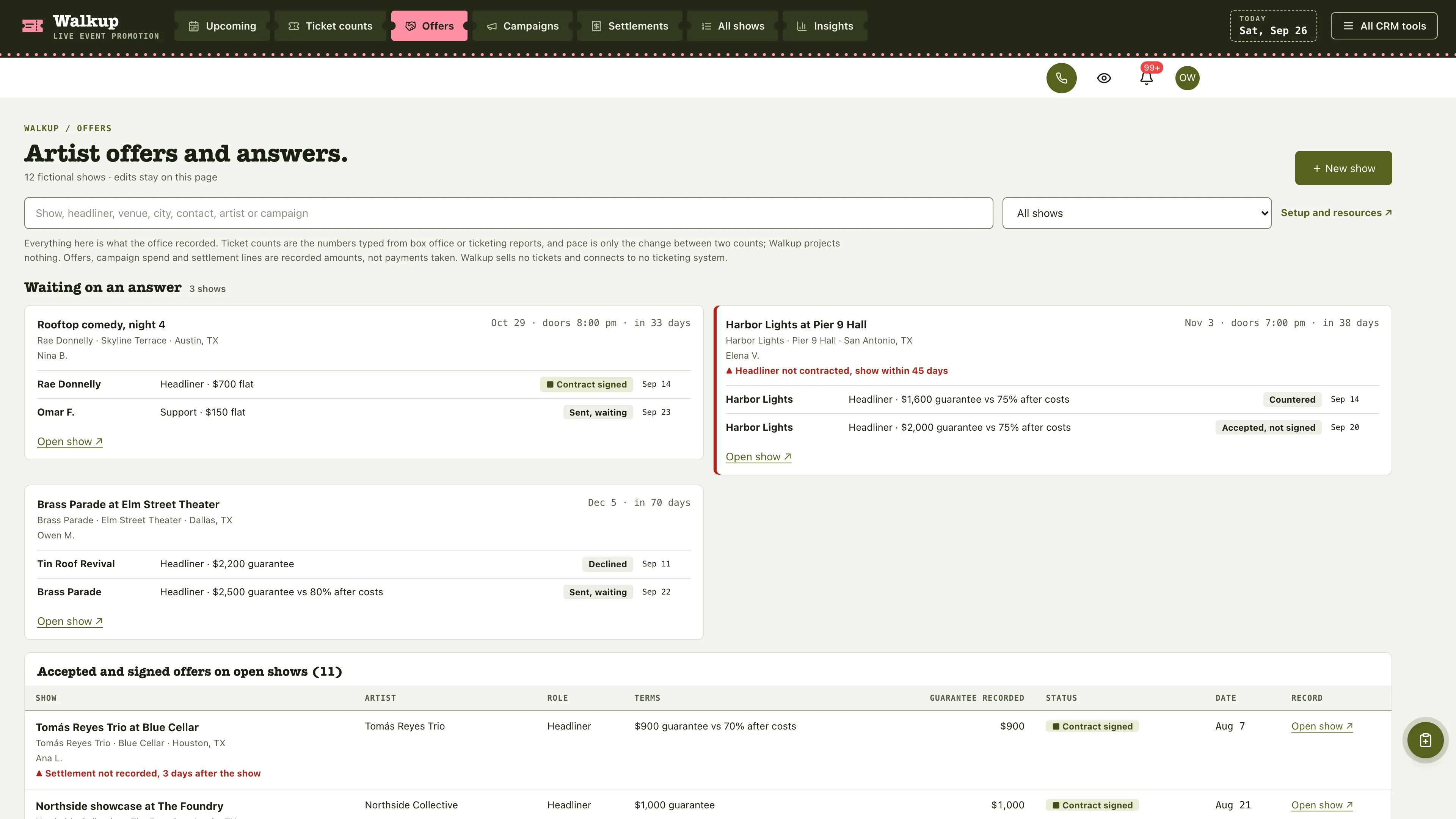Click the Countered status on Harbor Lights

(1292, 400)
